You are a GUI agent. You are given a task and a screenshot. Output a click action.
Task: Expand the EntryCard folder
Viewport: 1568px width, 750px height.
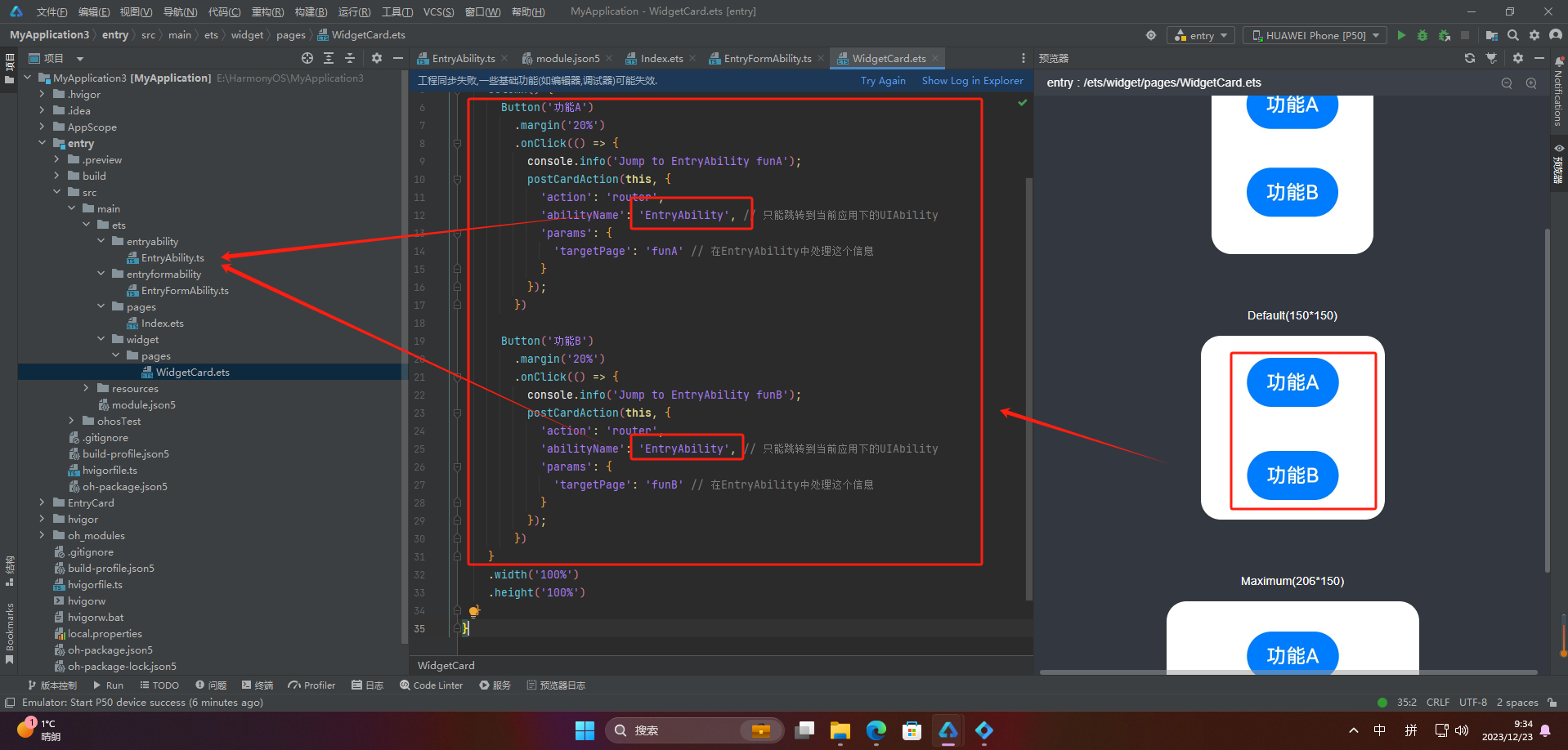(x=42, y=502)
